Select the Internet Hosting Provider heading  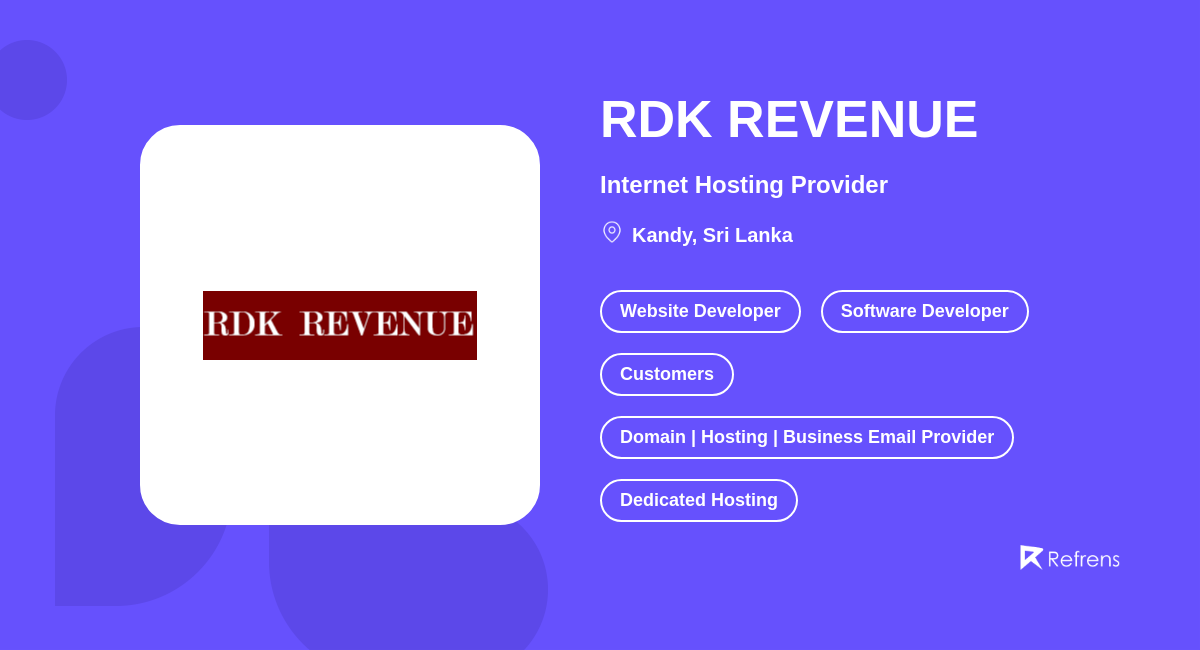click(743, 185)
